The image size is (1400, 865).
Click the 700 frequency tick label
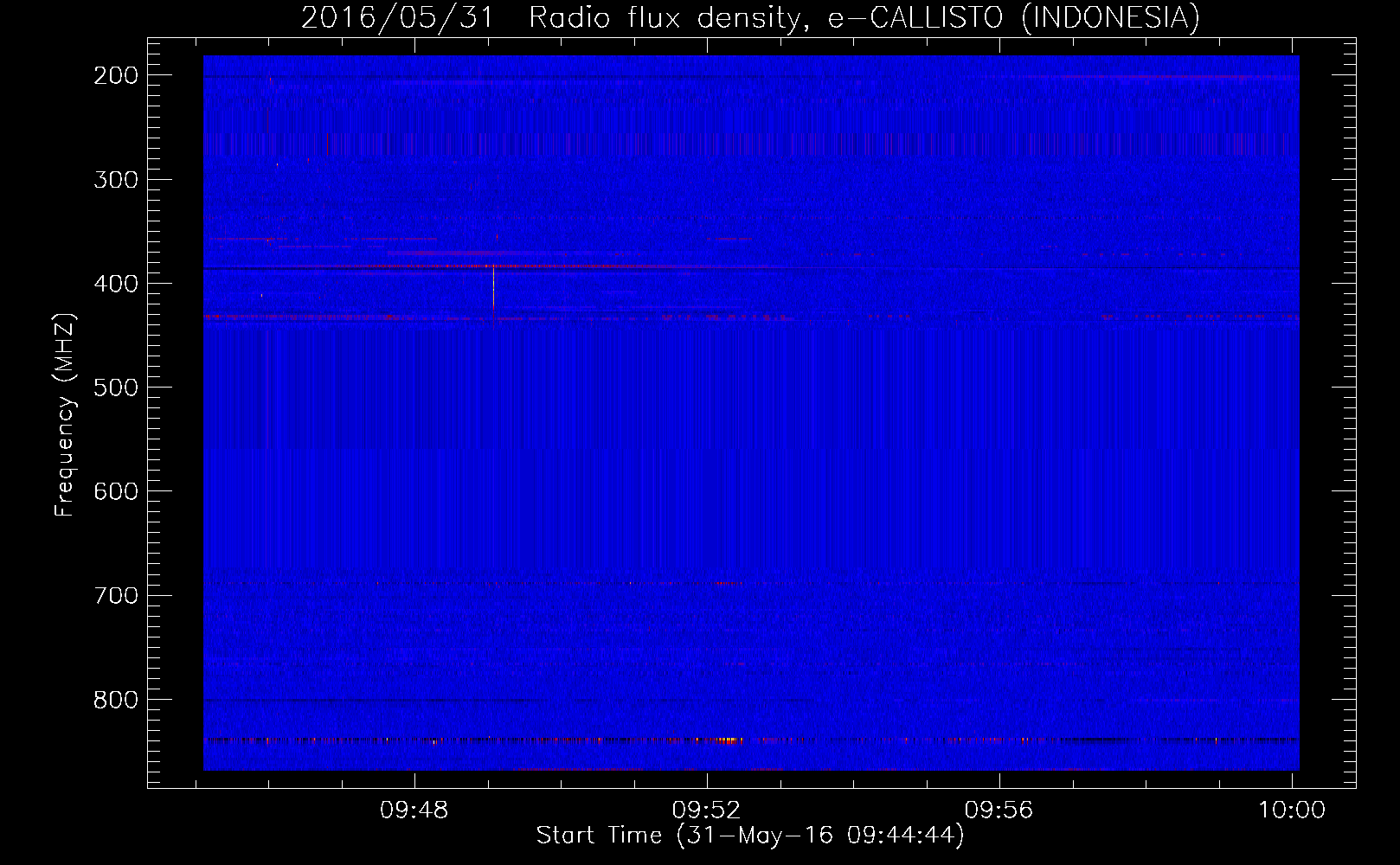[116, 595]
